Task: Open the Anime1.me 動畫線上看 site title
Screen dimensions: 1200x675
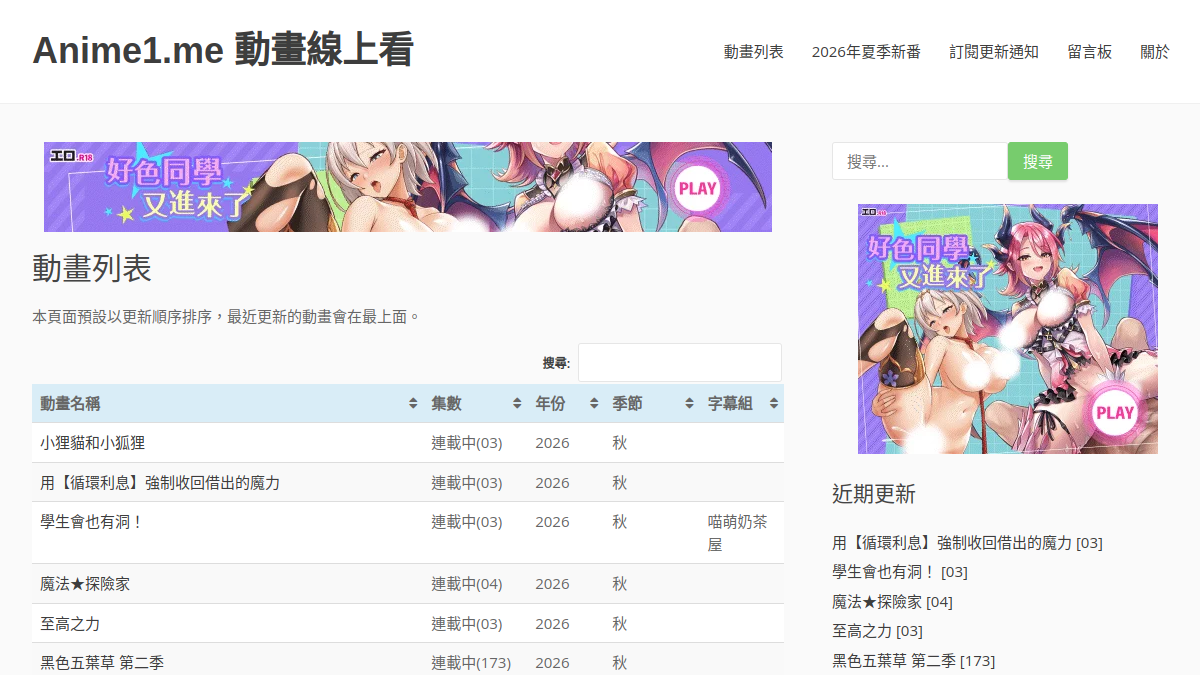Action: click(223, 49)
